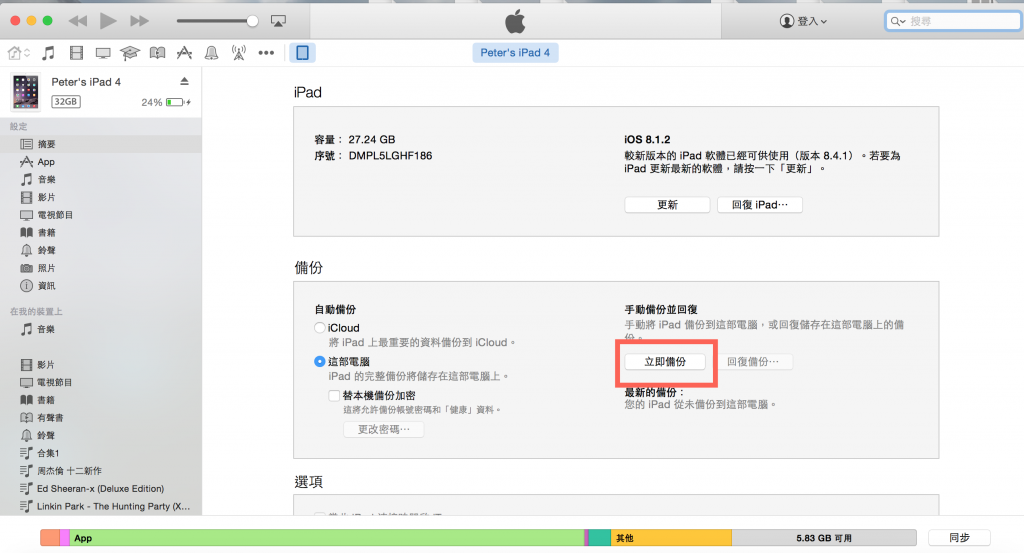Click the 同步 sync button
Image resolution: width=1024 pixels, height=553 pixels.
coord(959,537)
